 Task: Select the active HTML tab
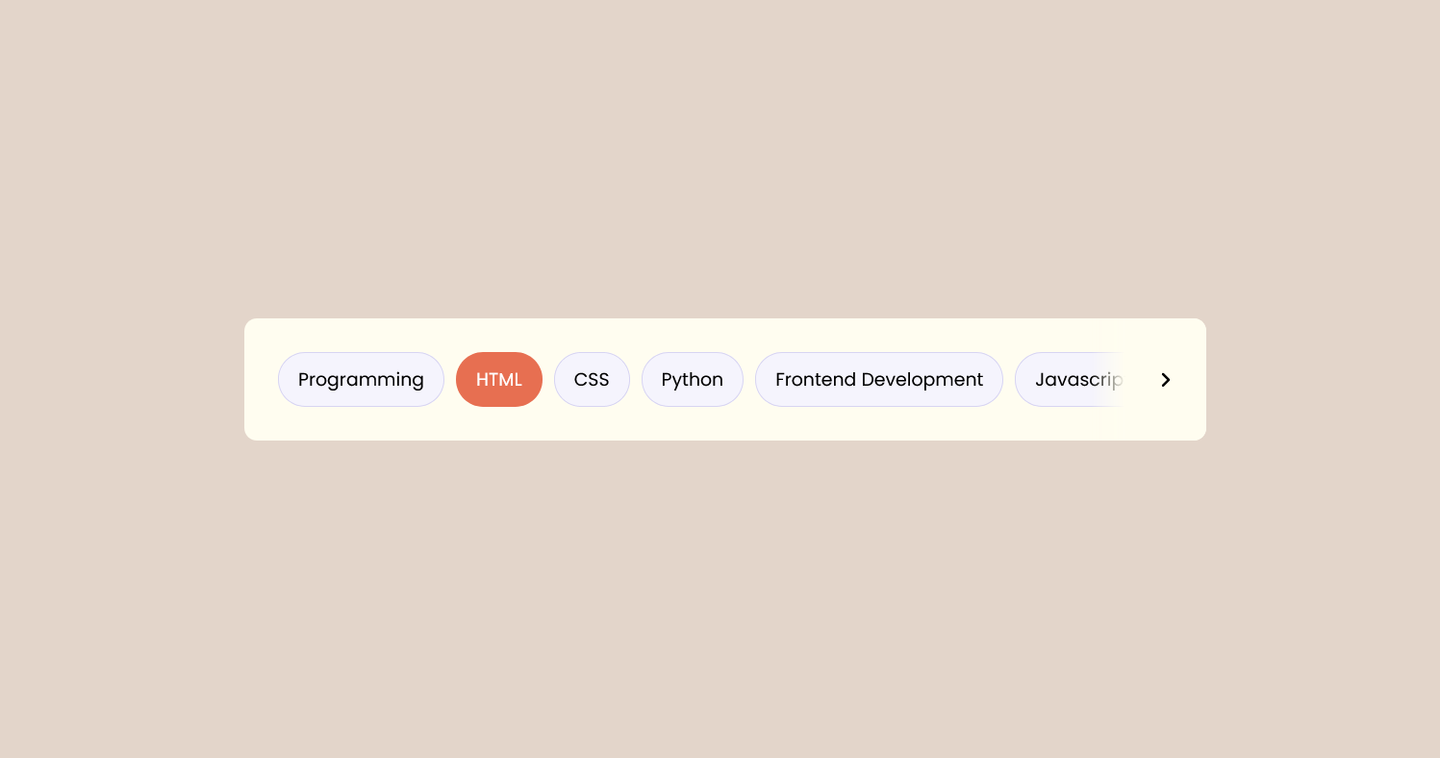(x=499, y=379)
